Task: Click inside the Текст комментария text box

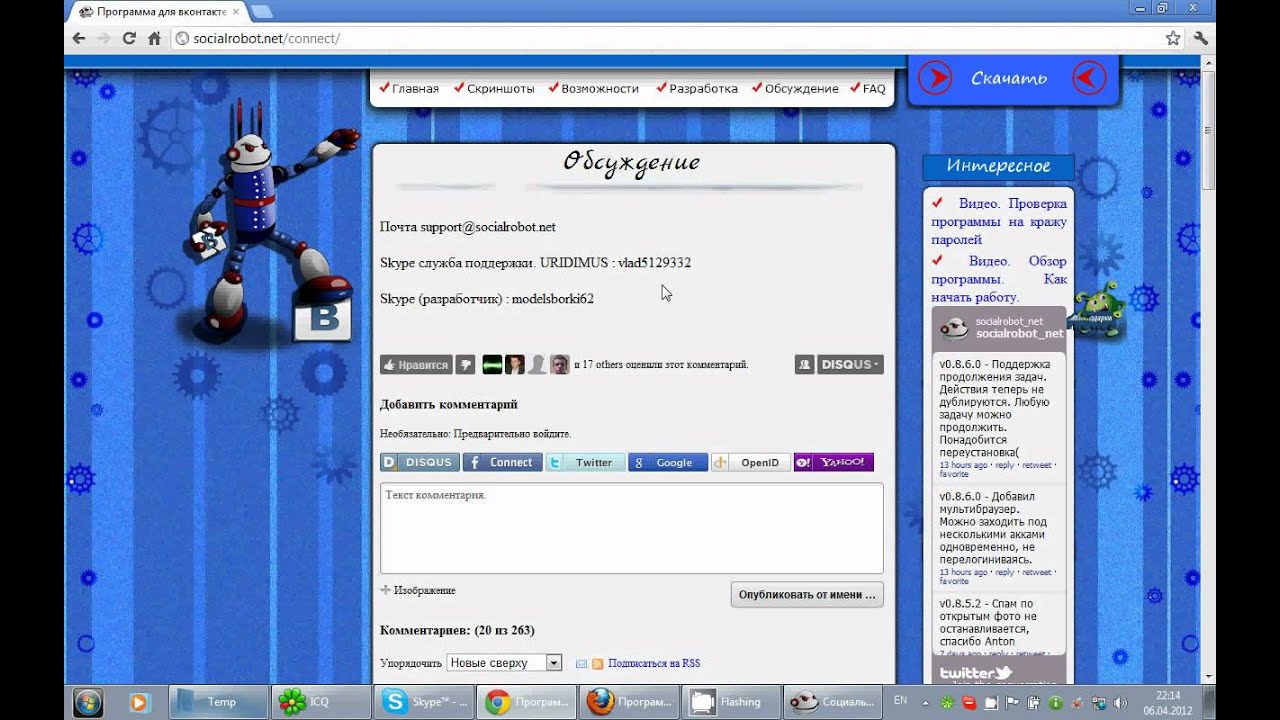Action: point(632,528)
